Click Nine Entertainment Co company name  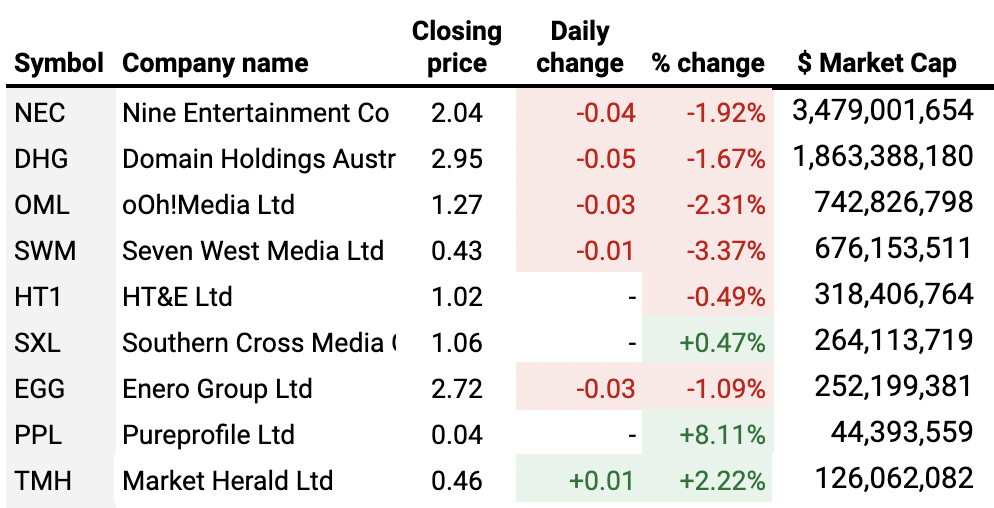pyautogui.click(x=256, y=113)
